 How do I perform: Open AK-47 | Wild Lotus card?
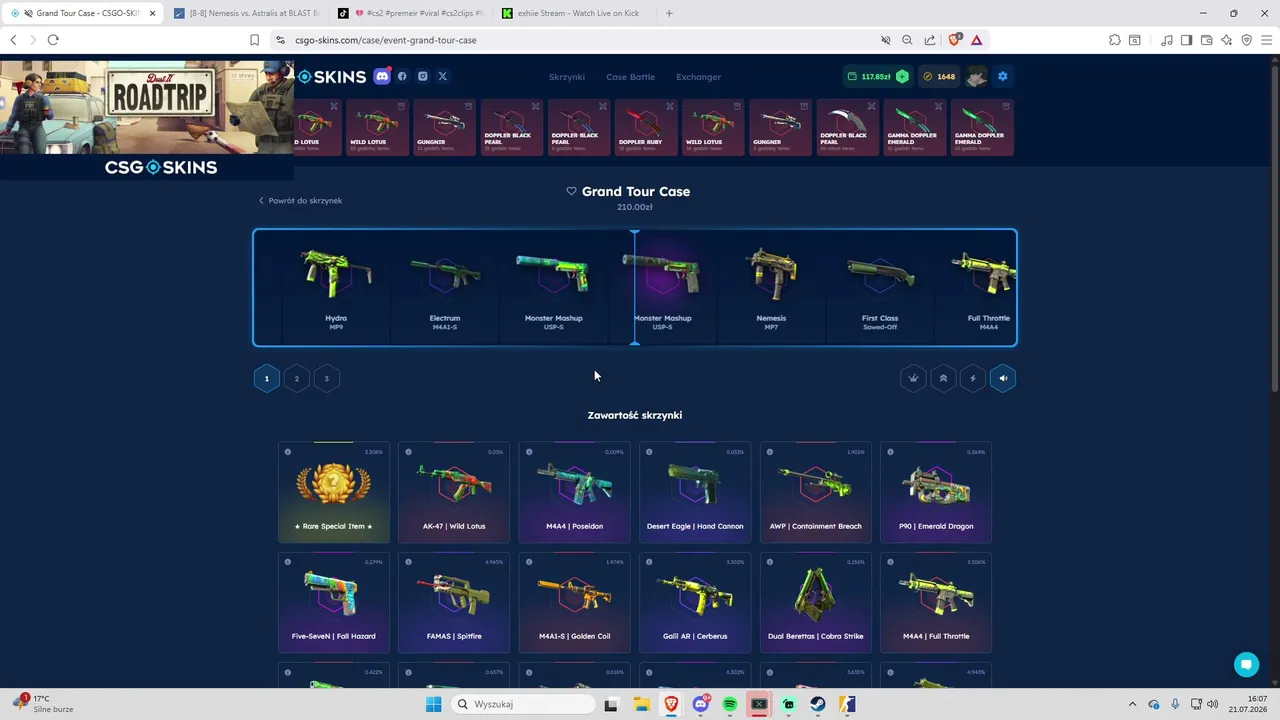pyautogui.click(x=454, y=492)
